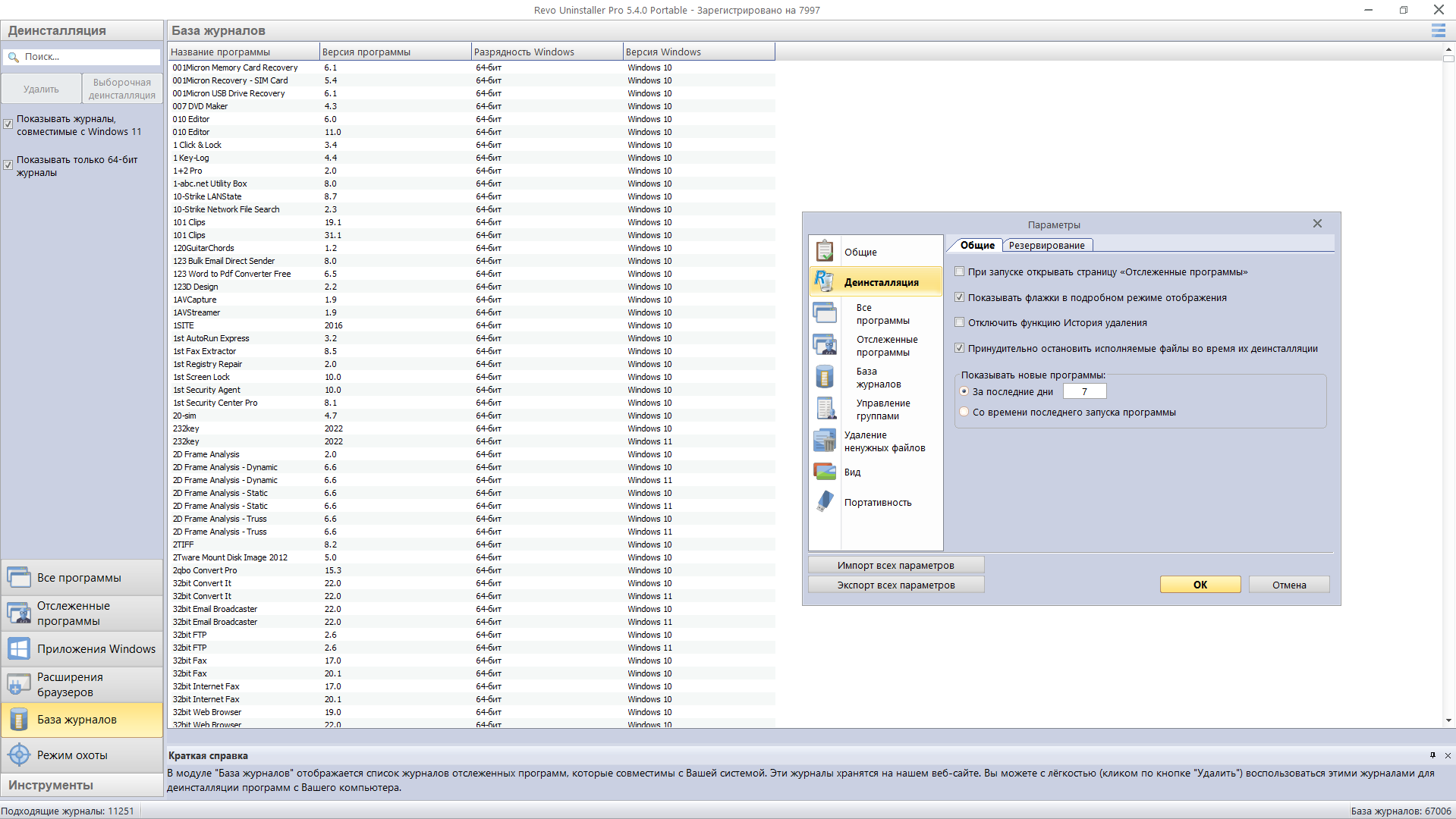Image resolution: width=1456 pixels, height=819 pixels.
Task: Select the Удаление ненужных файлов settings icon
Action: click(x=824, y=441)
